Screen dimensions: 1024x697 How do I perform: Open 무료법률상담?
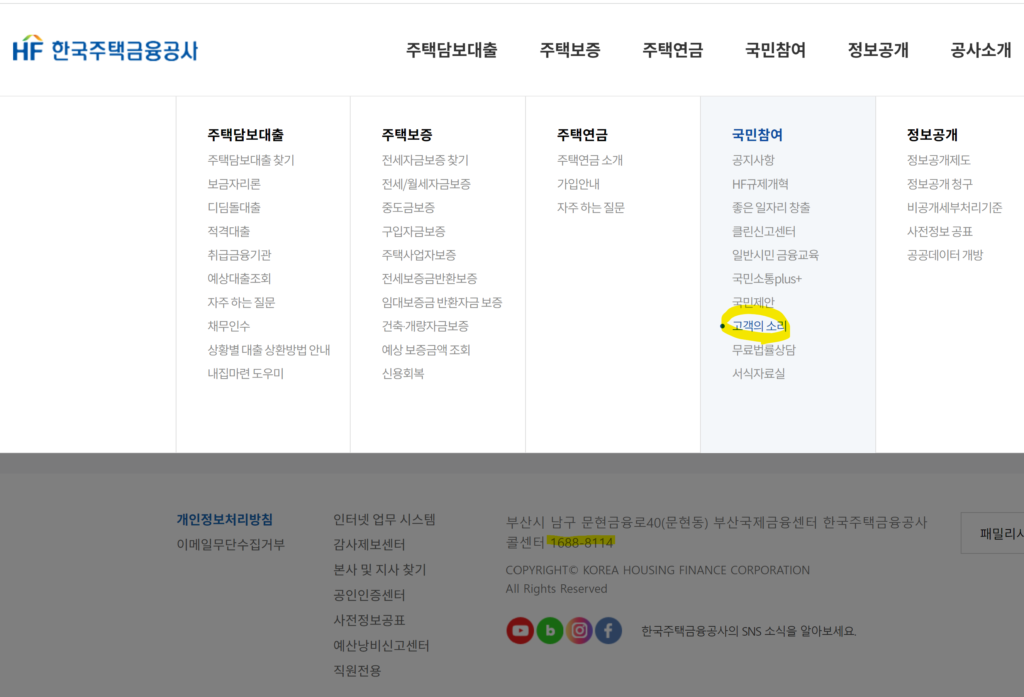763,349
